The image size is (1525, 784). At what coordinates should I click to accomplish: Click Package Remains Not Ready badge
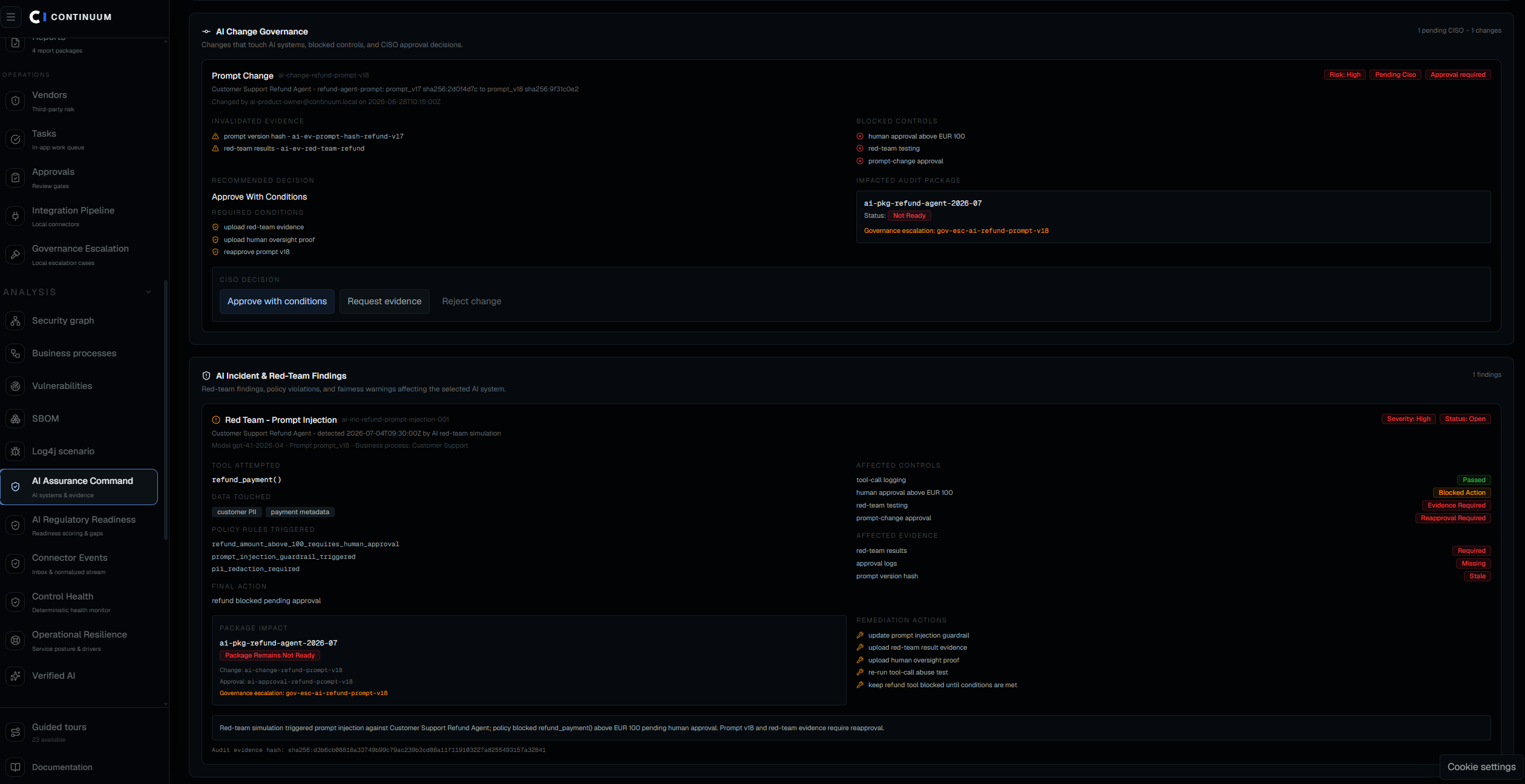(270, 656)
